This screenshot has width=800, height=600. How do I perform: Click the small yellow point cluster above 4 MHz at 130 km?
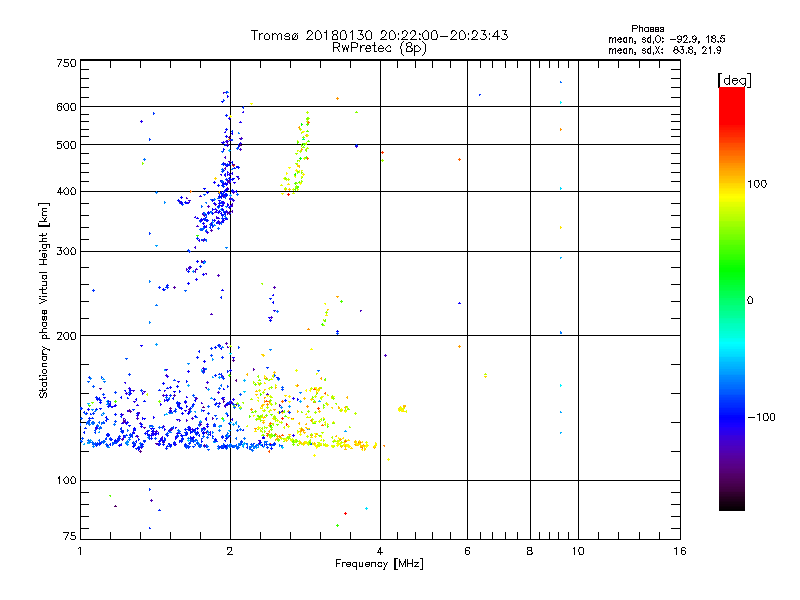click(403, 409)
